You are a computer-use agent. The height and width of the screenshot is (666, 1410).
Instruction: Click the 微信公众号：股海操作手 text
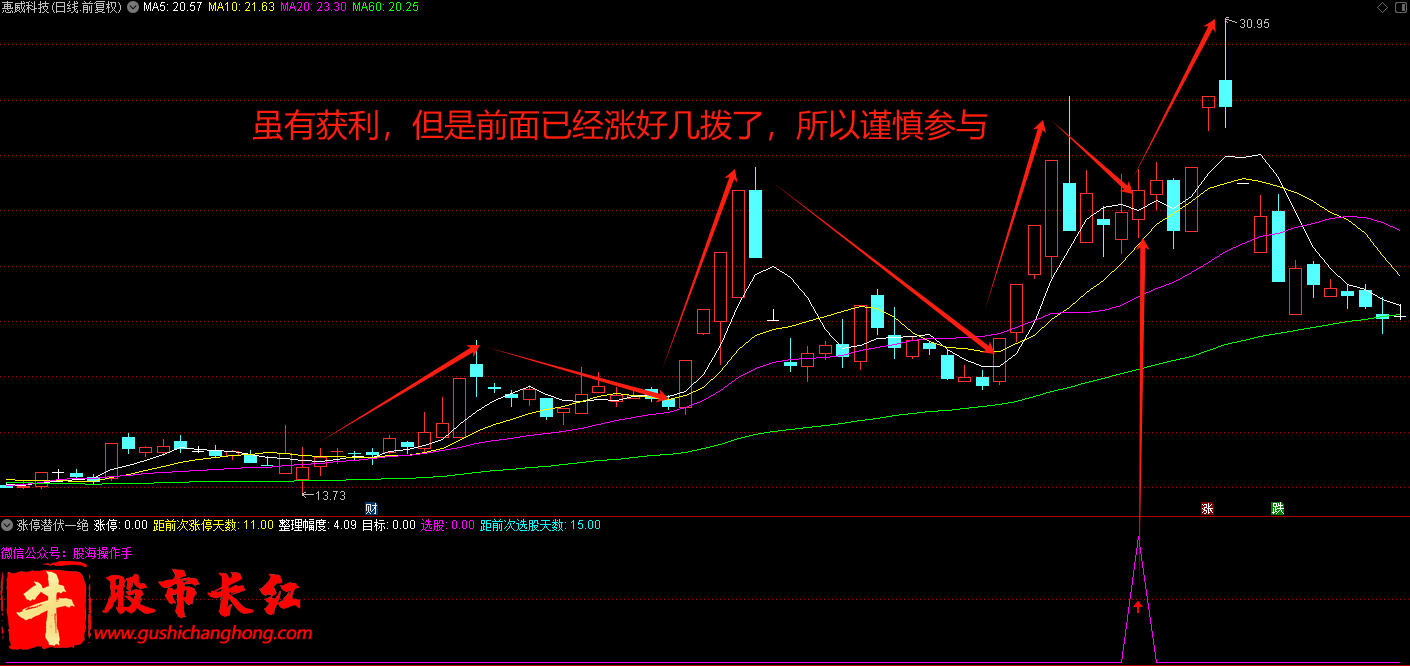[x=66, y=552]
